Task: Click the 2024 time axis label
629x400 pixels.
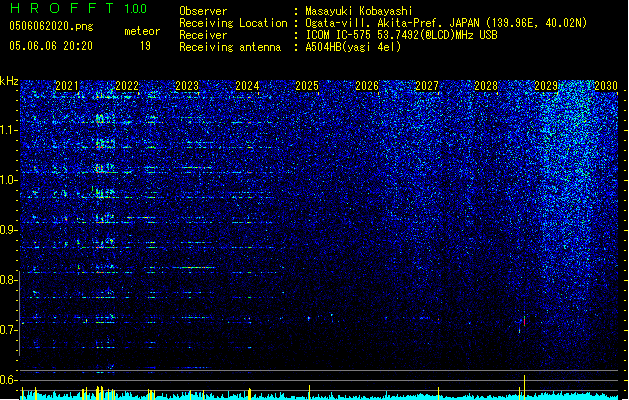Action: [x=247, y=86]
